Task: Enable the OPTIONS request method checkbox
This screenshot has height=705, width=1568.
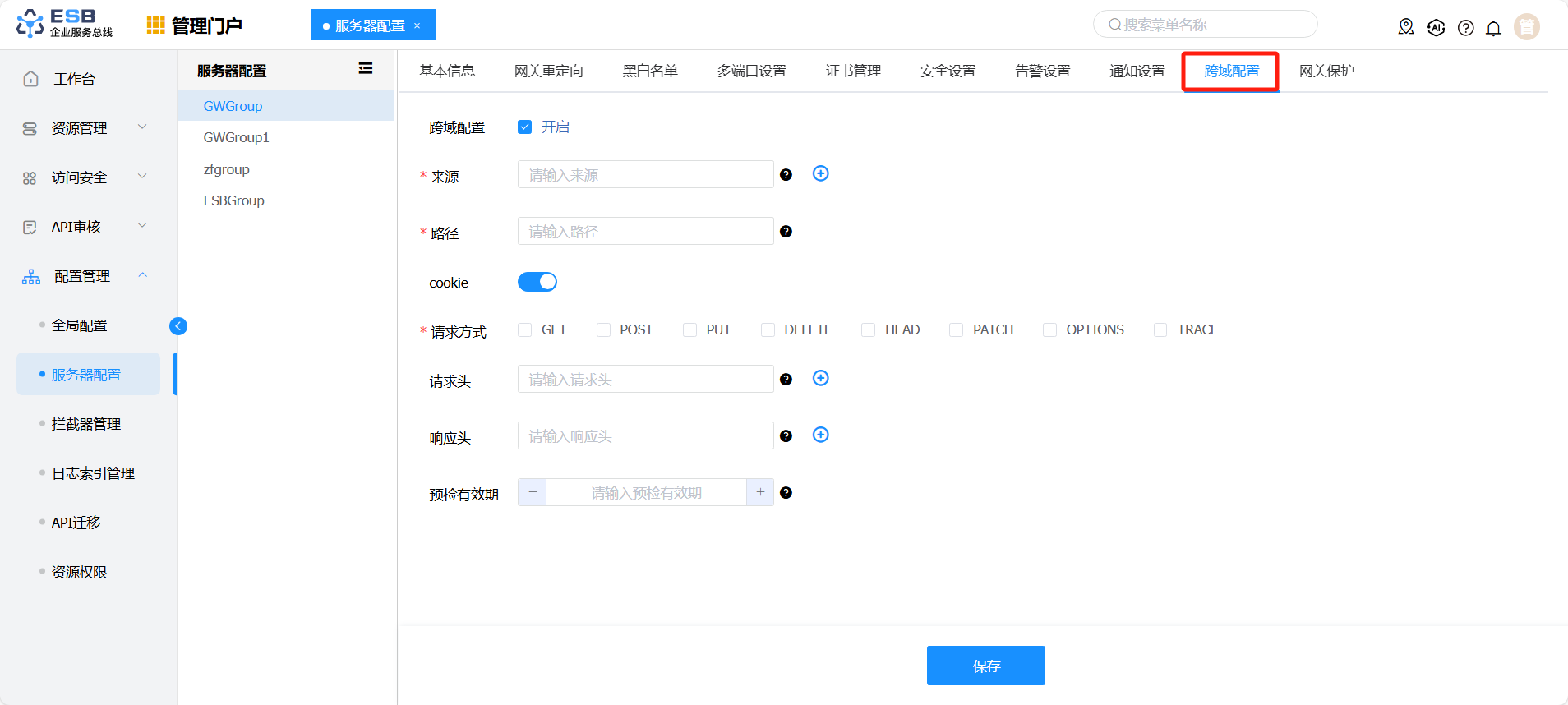Action: point(1049,330)
